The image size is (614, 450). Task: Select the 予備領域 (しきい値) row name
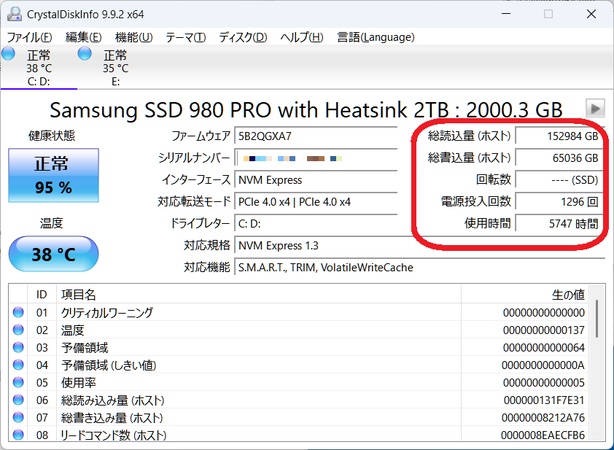pyautogui.click(x=108, y=365)
